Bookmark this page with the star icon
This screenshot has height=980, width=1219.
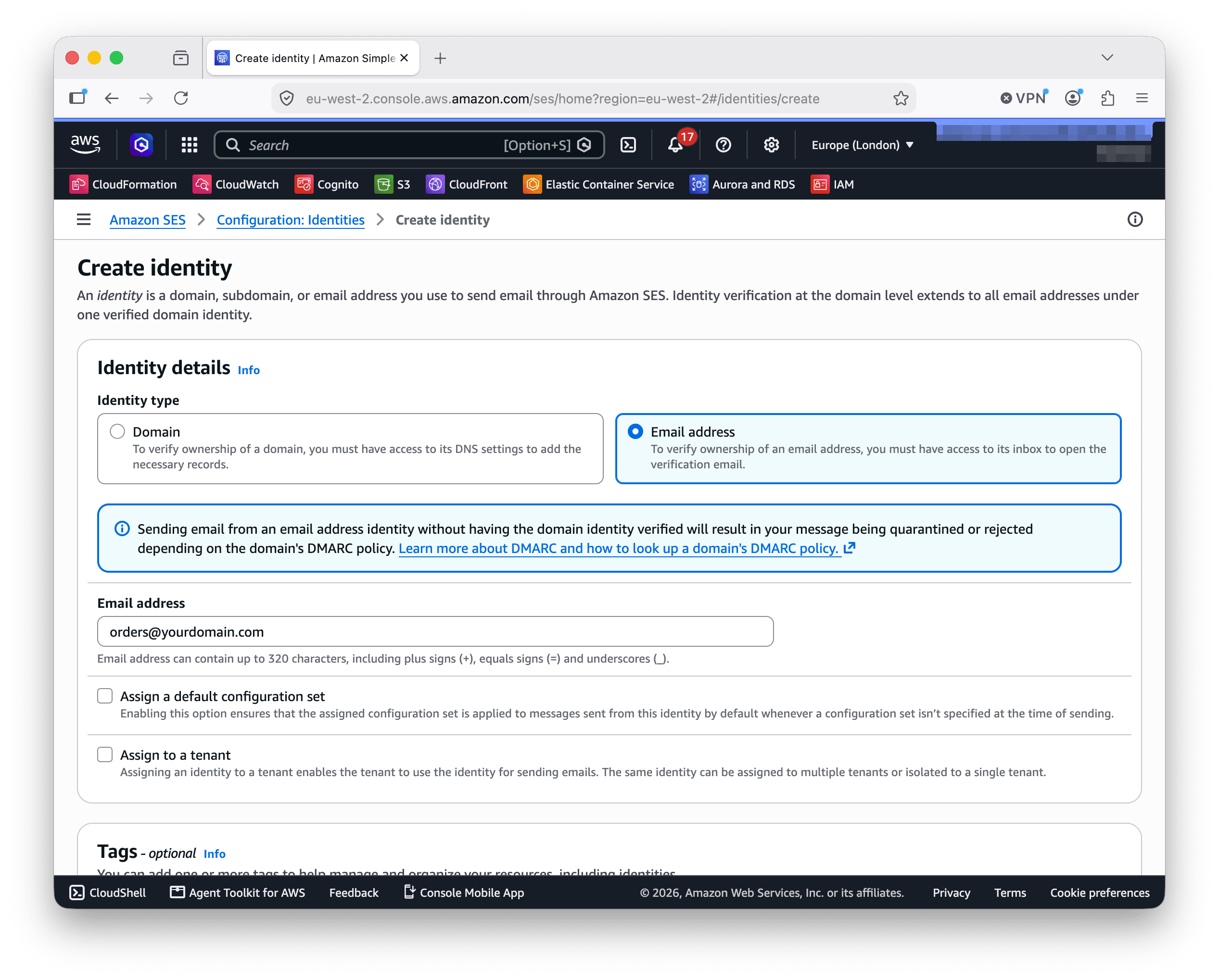coord(901,99)
